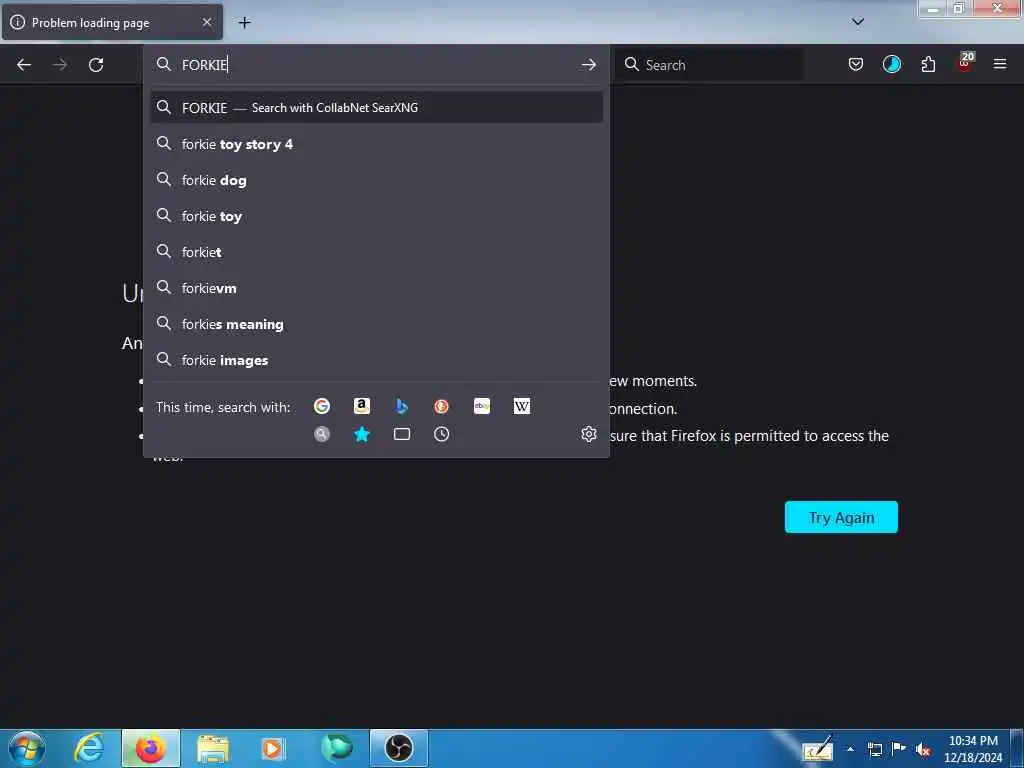This screenshot has width=1024, height=768.
Task: Open the Pocket save icon
Action: [856, 64]
